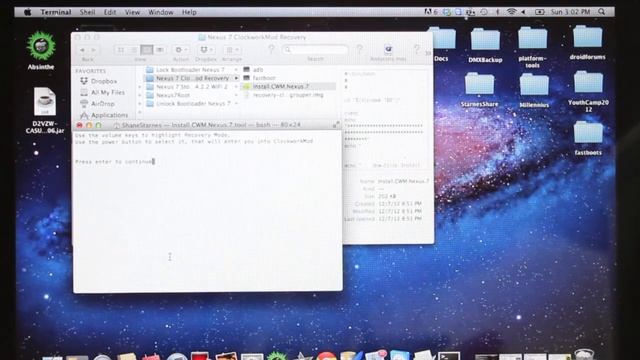Viewport: 640px width, 360px height.
Task: Open the Dropbox toolbar dropdown
Action: (206, 50)
